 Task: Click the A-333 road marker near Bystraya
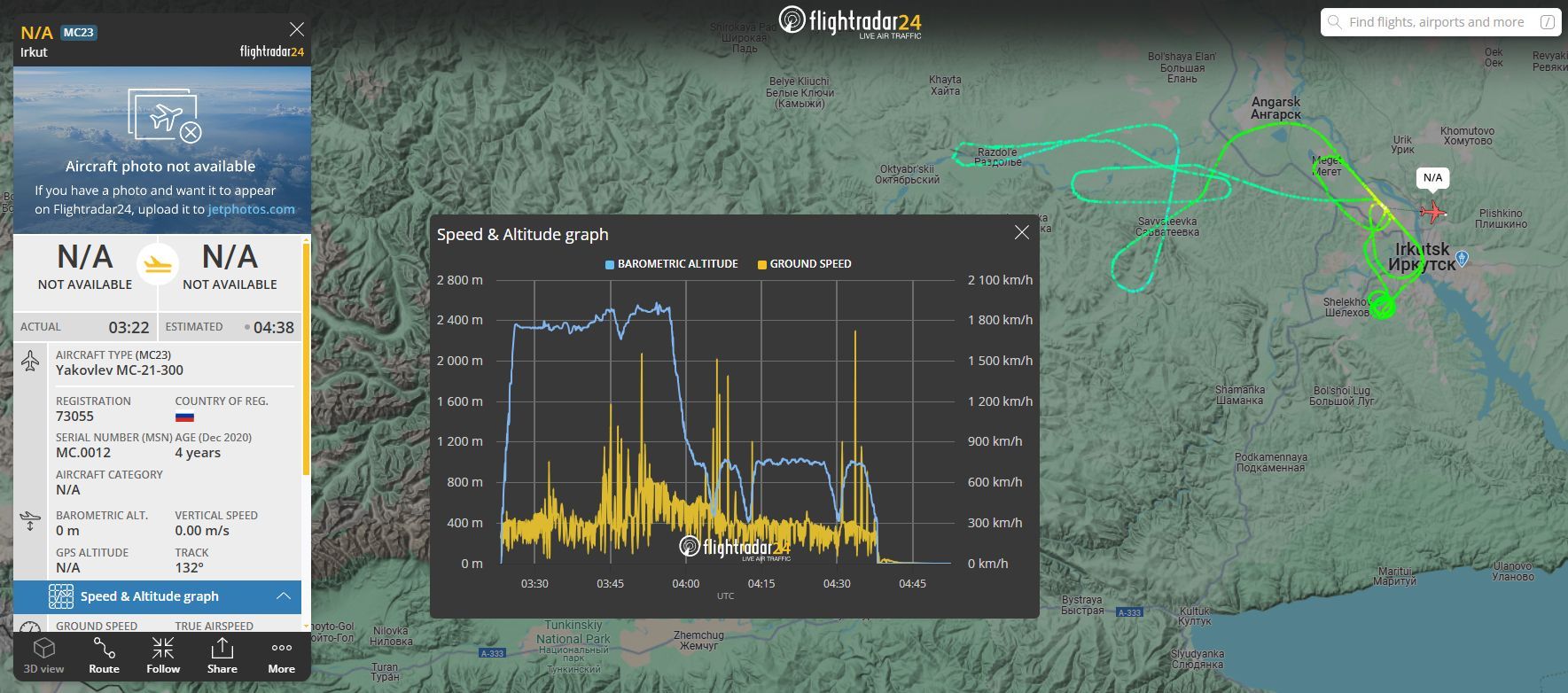click(x=1129, y=612)
